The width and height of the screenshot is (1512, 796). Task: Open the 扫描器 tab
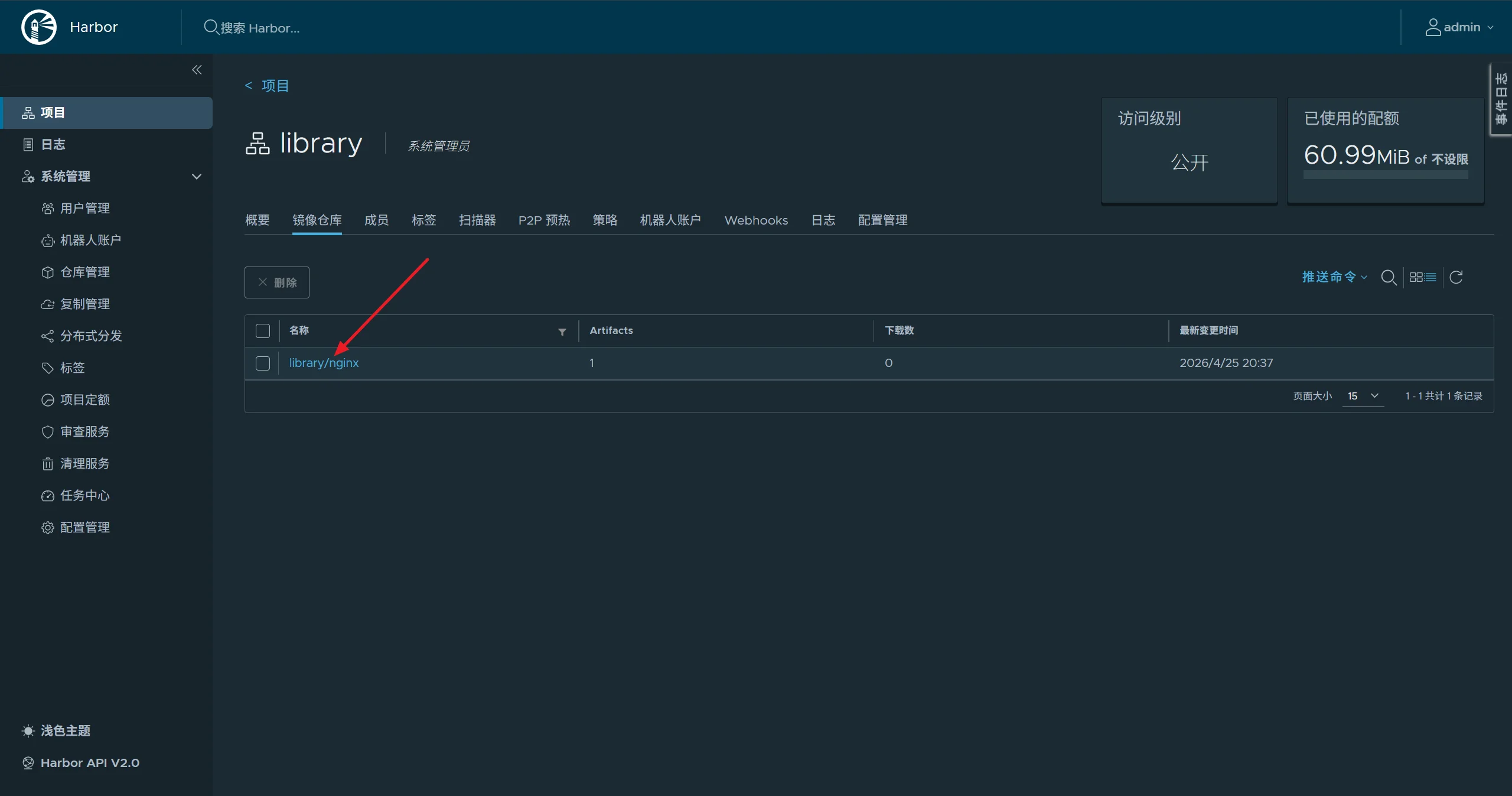tap(478, 220)
